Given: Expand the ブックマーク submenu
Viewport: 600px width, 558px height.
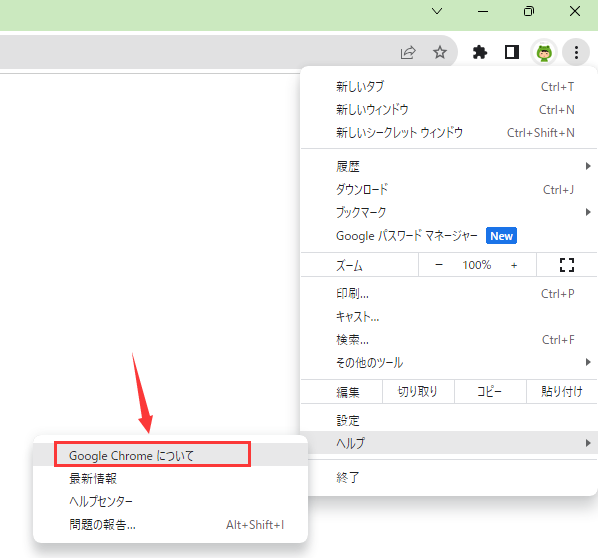Looking at the screenshot, I should (449, 212).
